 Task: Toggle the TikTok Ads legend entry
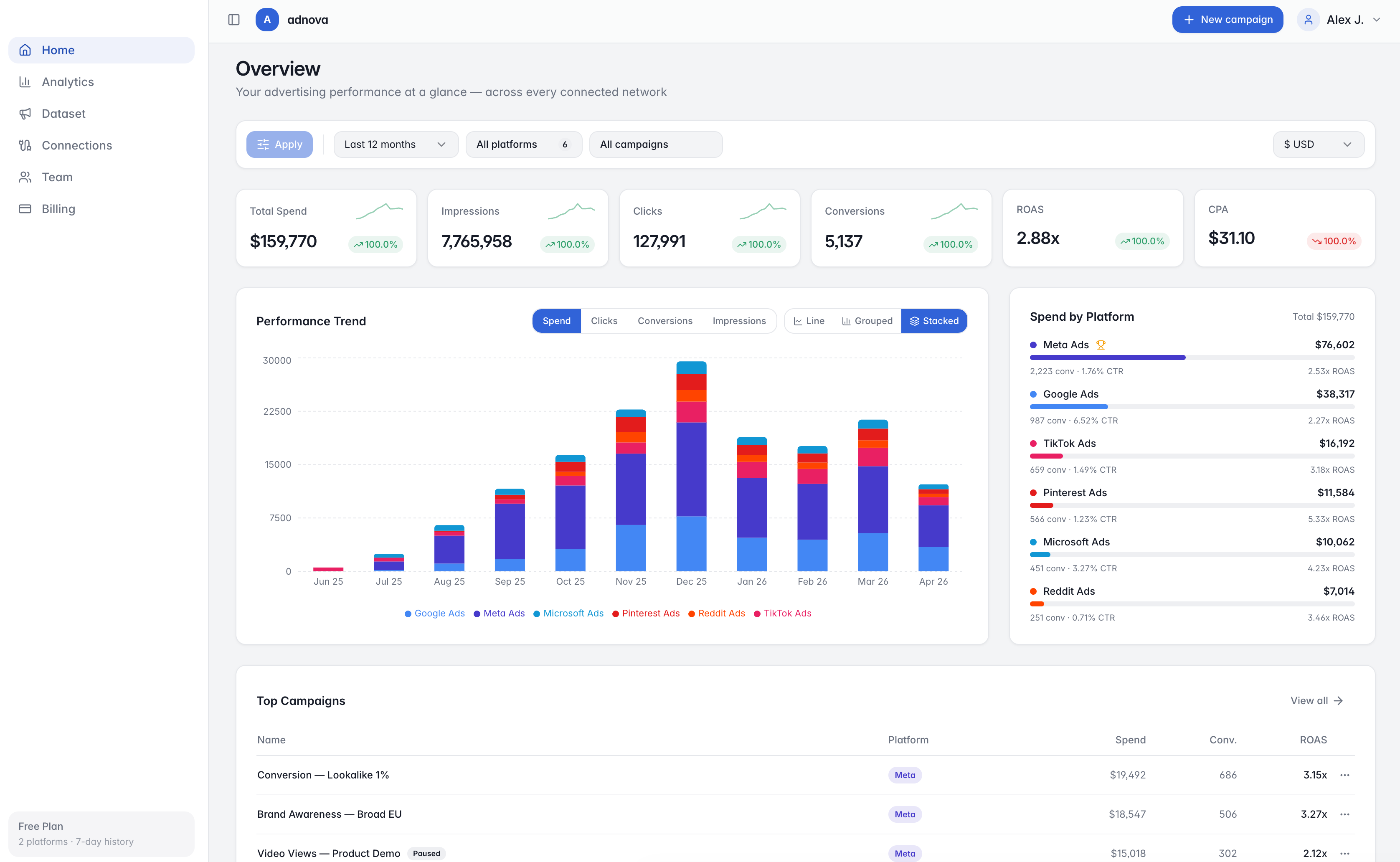coord(783,614)
